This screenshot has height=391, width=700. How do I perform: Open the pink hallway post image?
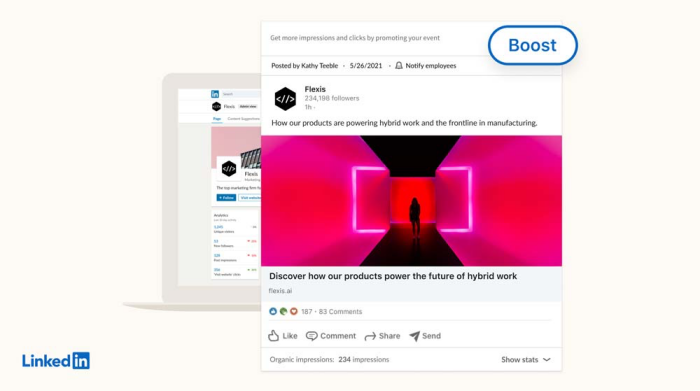[412, 201]
